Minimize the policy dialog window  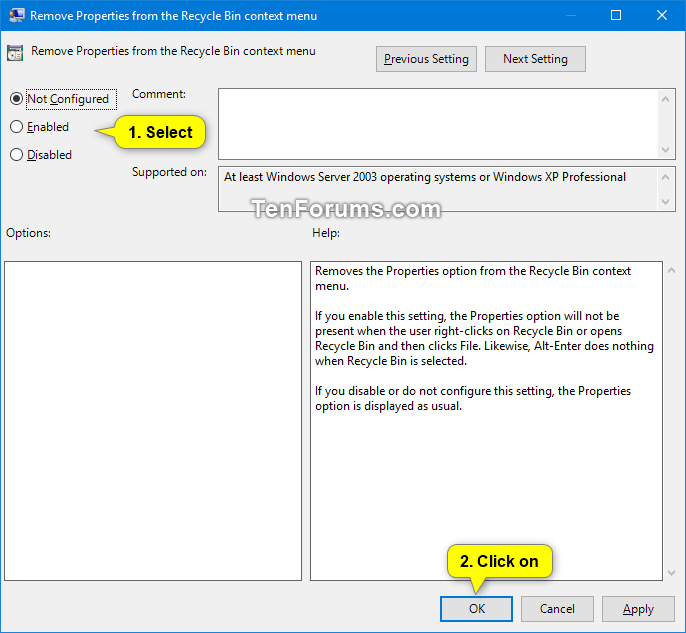pos(570,15)
